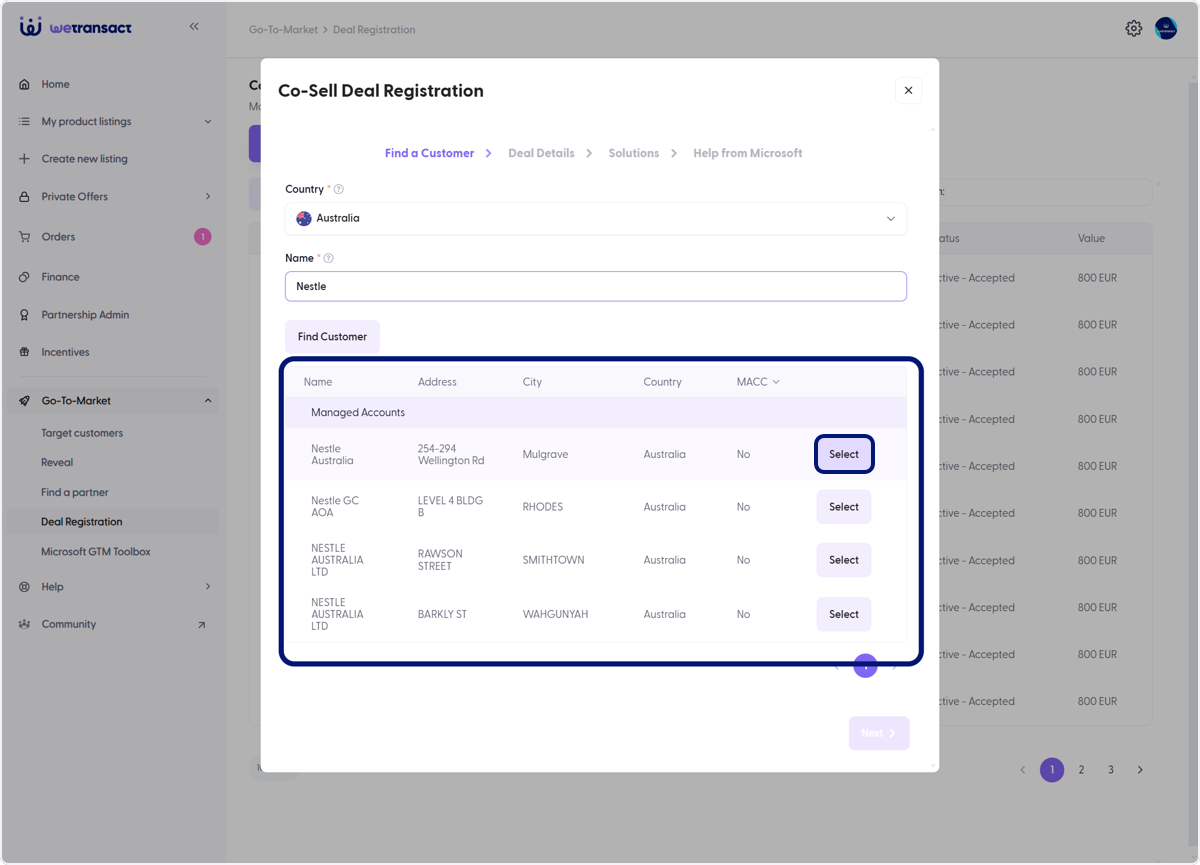
Task: Click the Name column header
Action: click(318, 382)
